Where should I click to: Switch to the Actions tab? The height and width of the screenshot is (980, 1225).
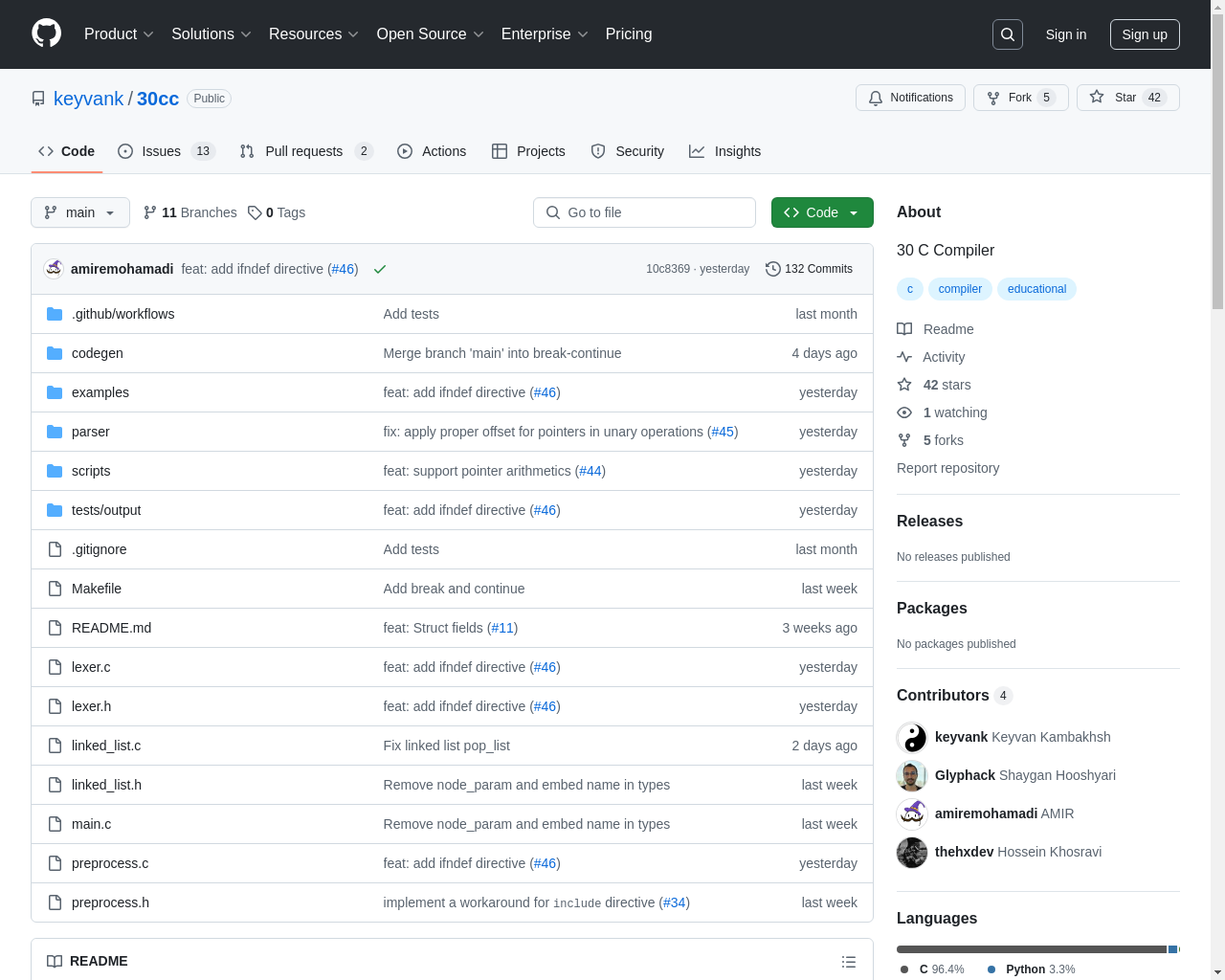click(x=432, y=151)
